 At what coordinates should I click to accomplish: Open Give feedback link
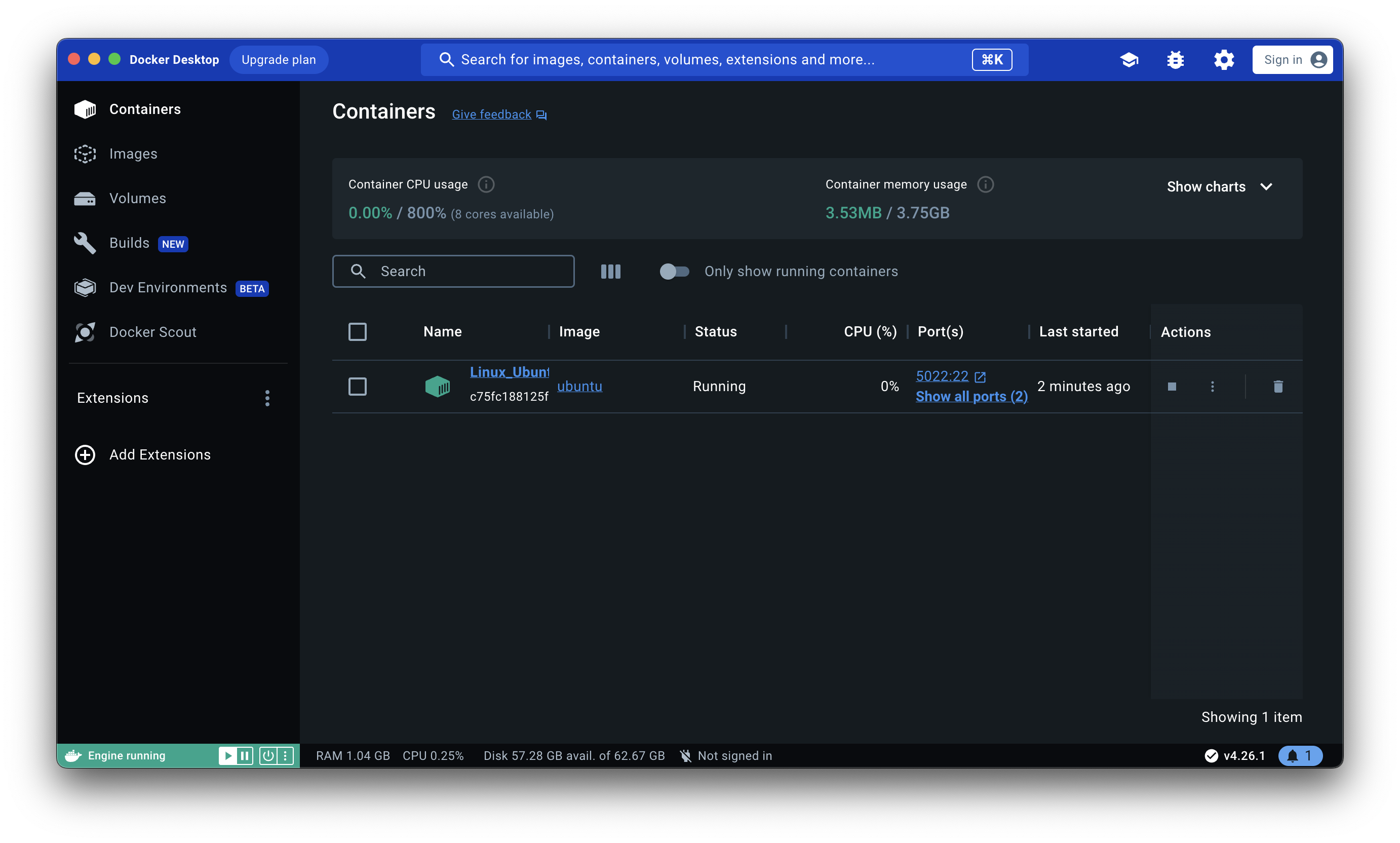(491, 114)
